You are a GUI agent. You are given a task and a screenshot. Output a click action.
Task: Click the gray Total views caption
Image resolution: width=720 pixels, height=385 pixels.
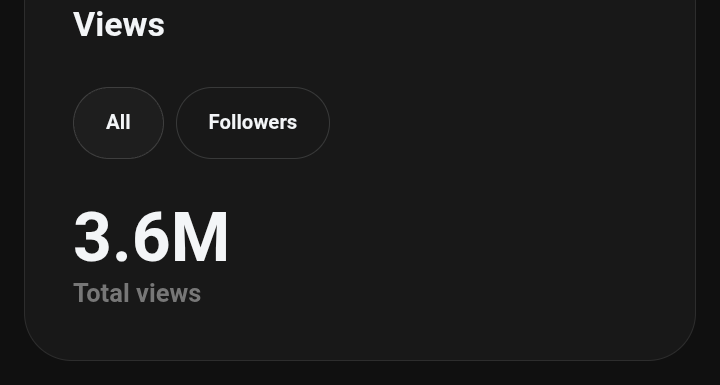(x=137, y=293)
